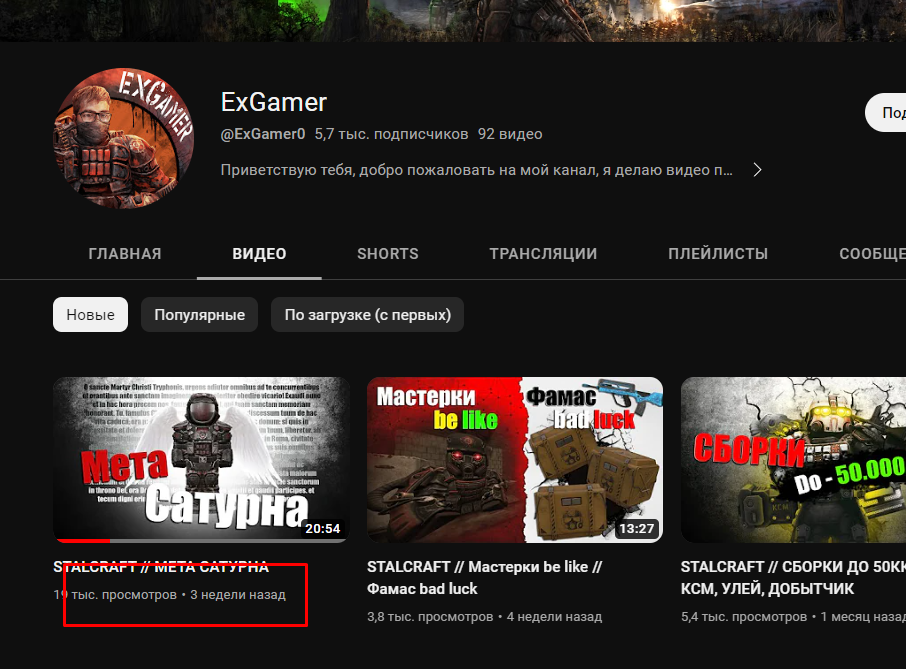This screenshot has width=906, height=669.
Task: Open the ГЛАВНАЯ tab
Action: (x=125, y=254)
